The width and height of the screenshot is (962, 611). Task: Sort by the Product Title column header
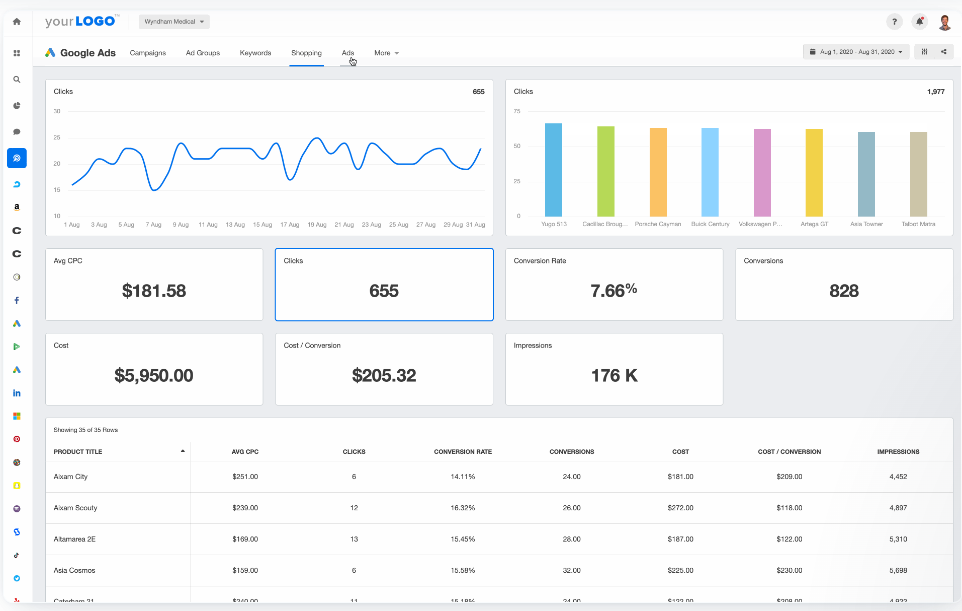coord(78,452)
